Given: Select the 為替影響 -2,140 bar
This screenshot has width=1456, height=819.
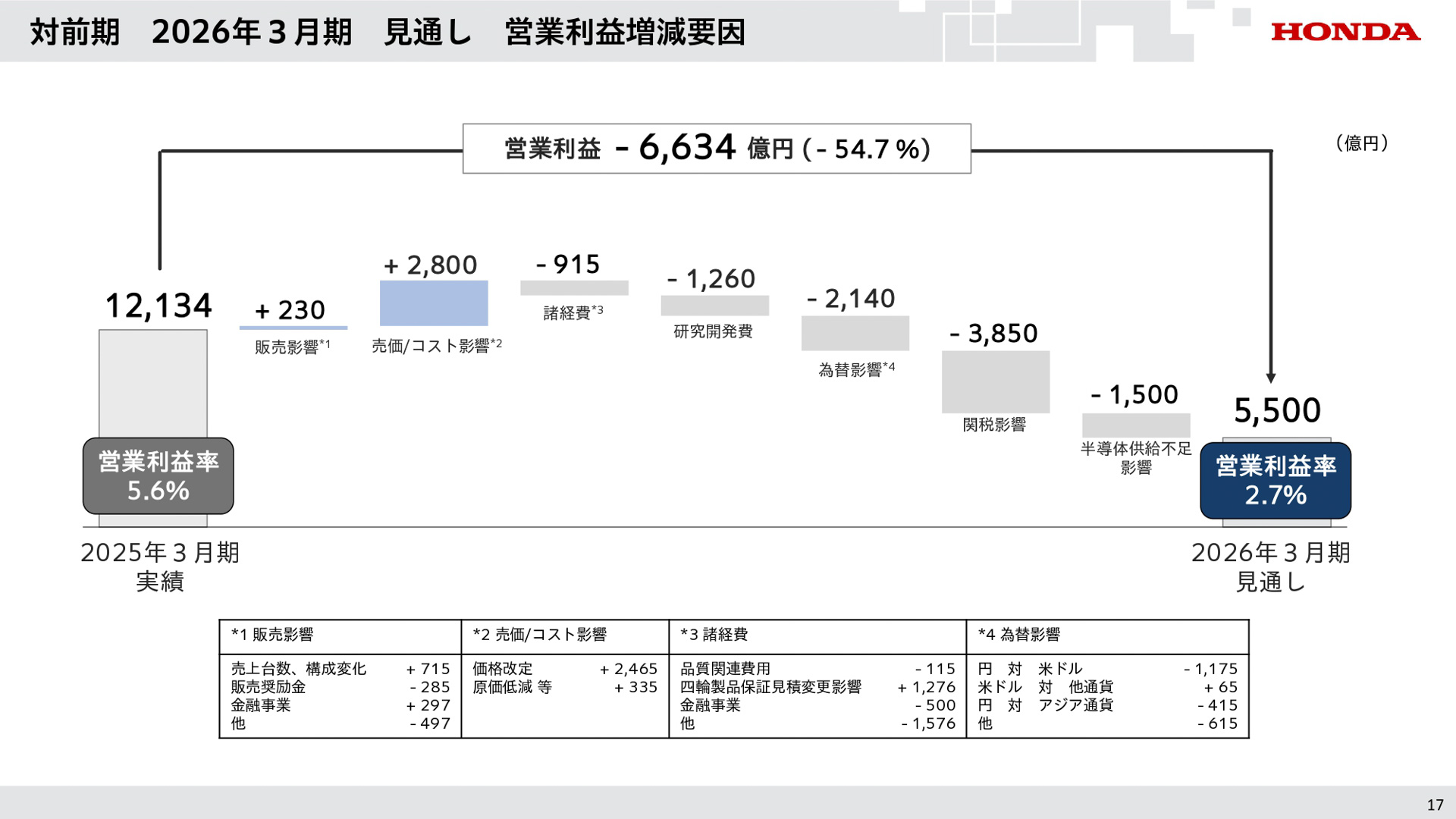Looking at the screenshot, I should point(854,334).
